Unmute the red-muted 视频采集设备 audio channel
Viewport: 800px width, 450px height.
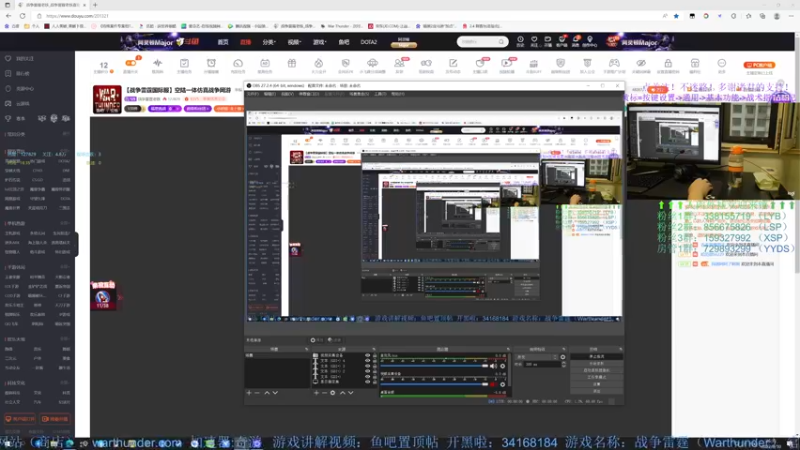[493, 384]
